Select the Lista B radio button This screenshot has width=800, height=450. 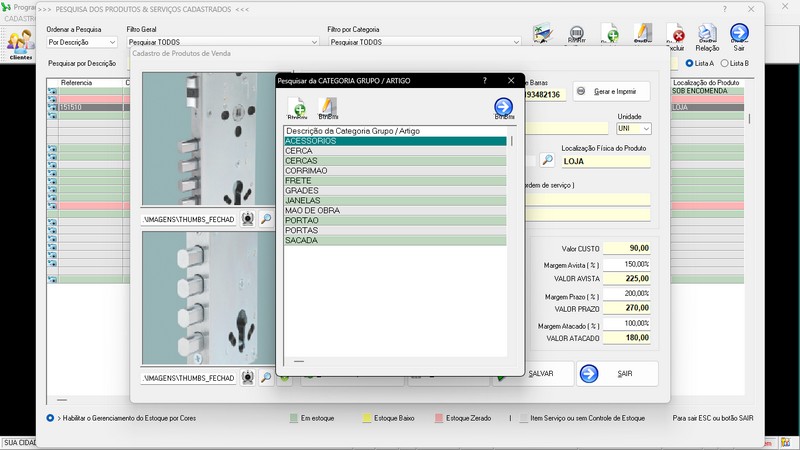pos(725,63)
